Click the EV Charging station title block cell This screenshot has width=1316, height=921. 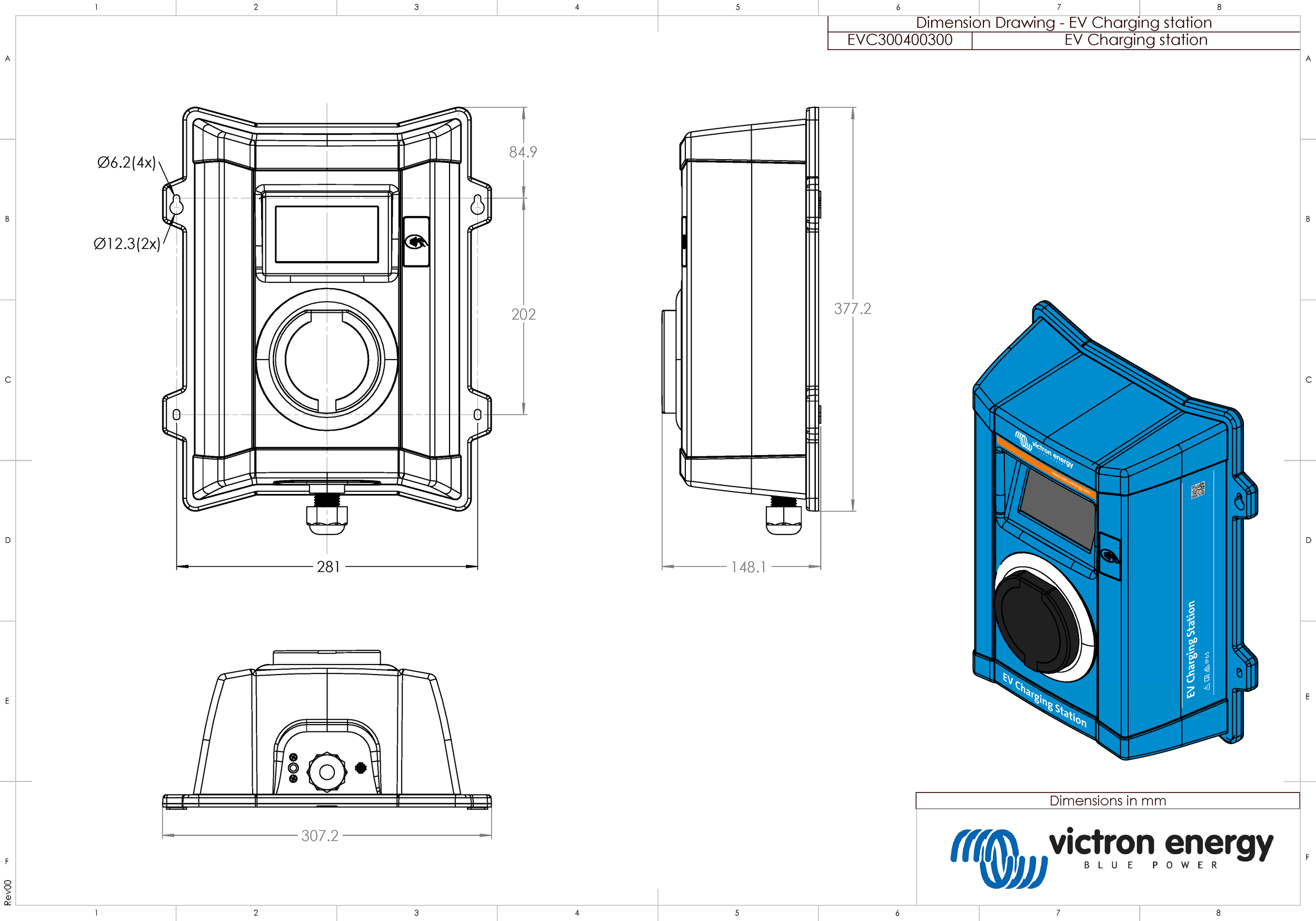pyautogui.click(x=1135, y=39)
